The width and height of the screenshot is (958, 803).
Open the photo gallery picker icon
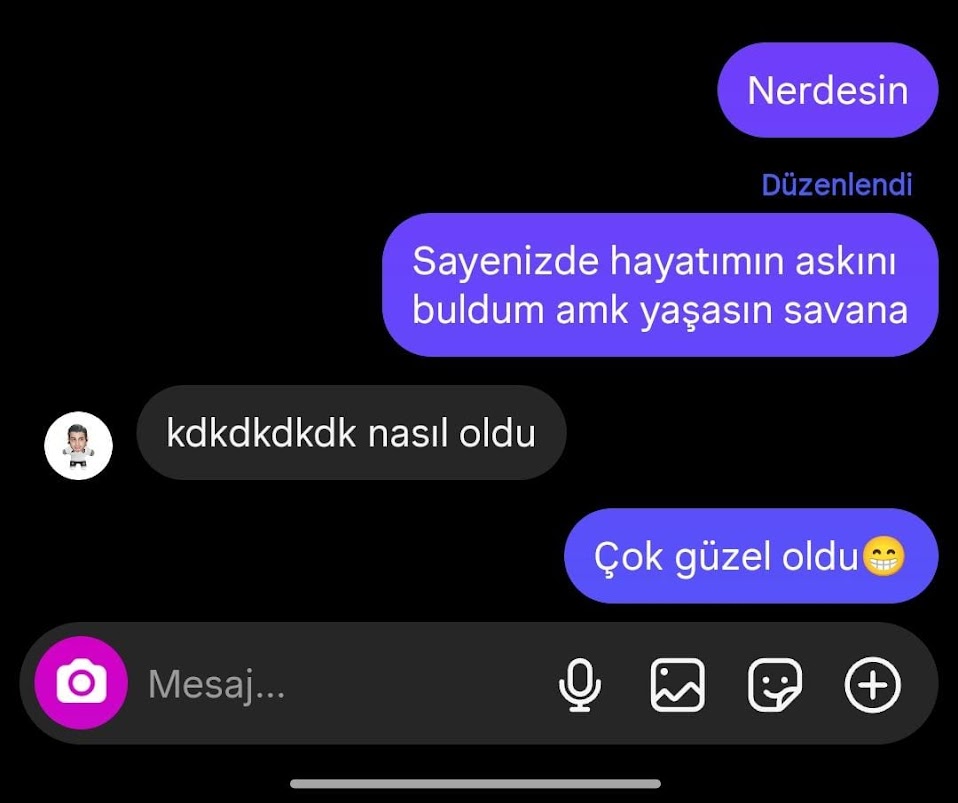pyautogui.click(x=677, y=684)
